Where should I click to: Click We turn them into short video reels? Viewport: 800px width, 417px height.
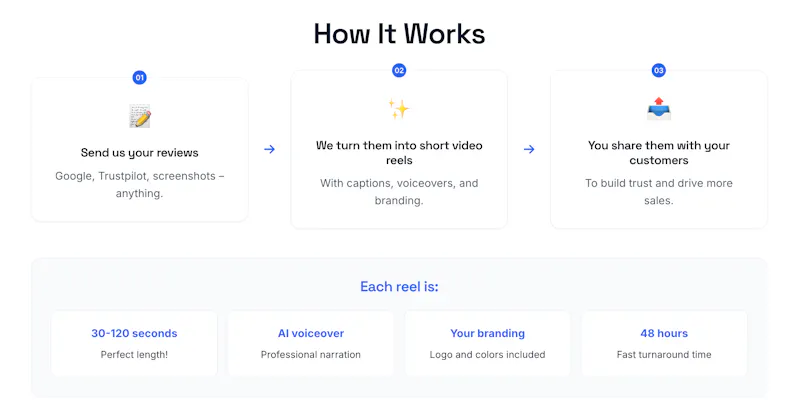(399, 153)
